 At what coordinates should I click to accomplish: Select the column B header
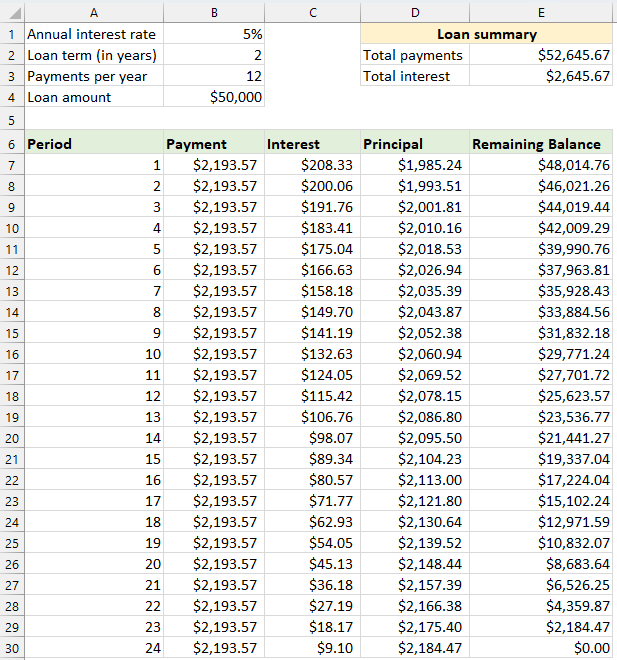[214, 12]
